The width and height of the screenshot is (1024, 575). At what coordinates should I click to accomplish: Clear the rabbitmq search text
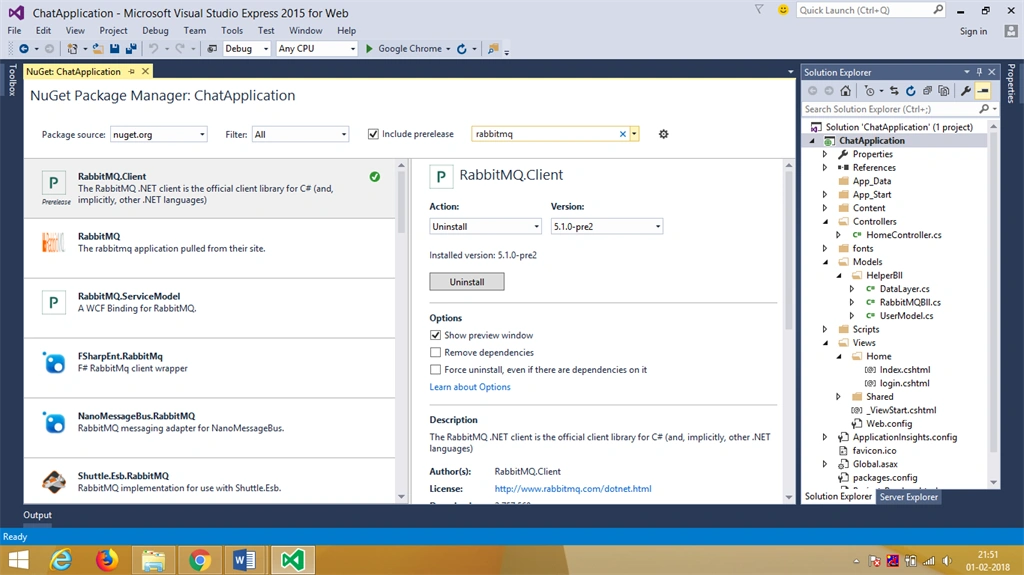pos(622,134)
